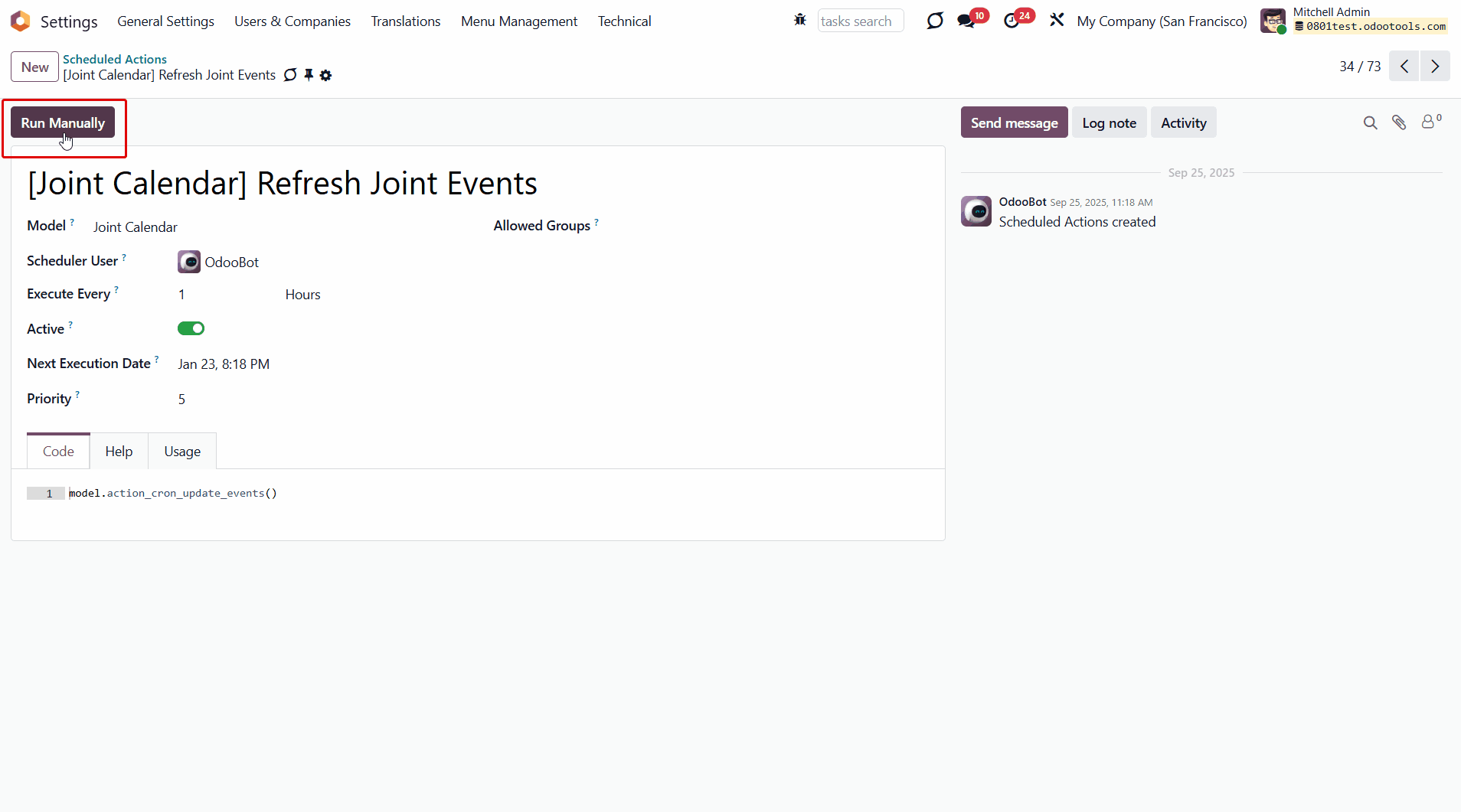Screen dimensions: 1461x812
Task: Open the gear actions menu icon
Action: tap(326, 75)
